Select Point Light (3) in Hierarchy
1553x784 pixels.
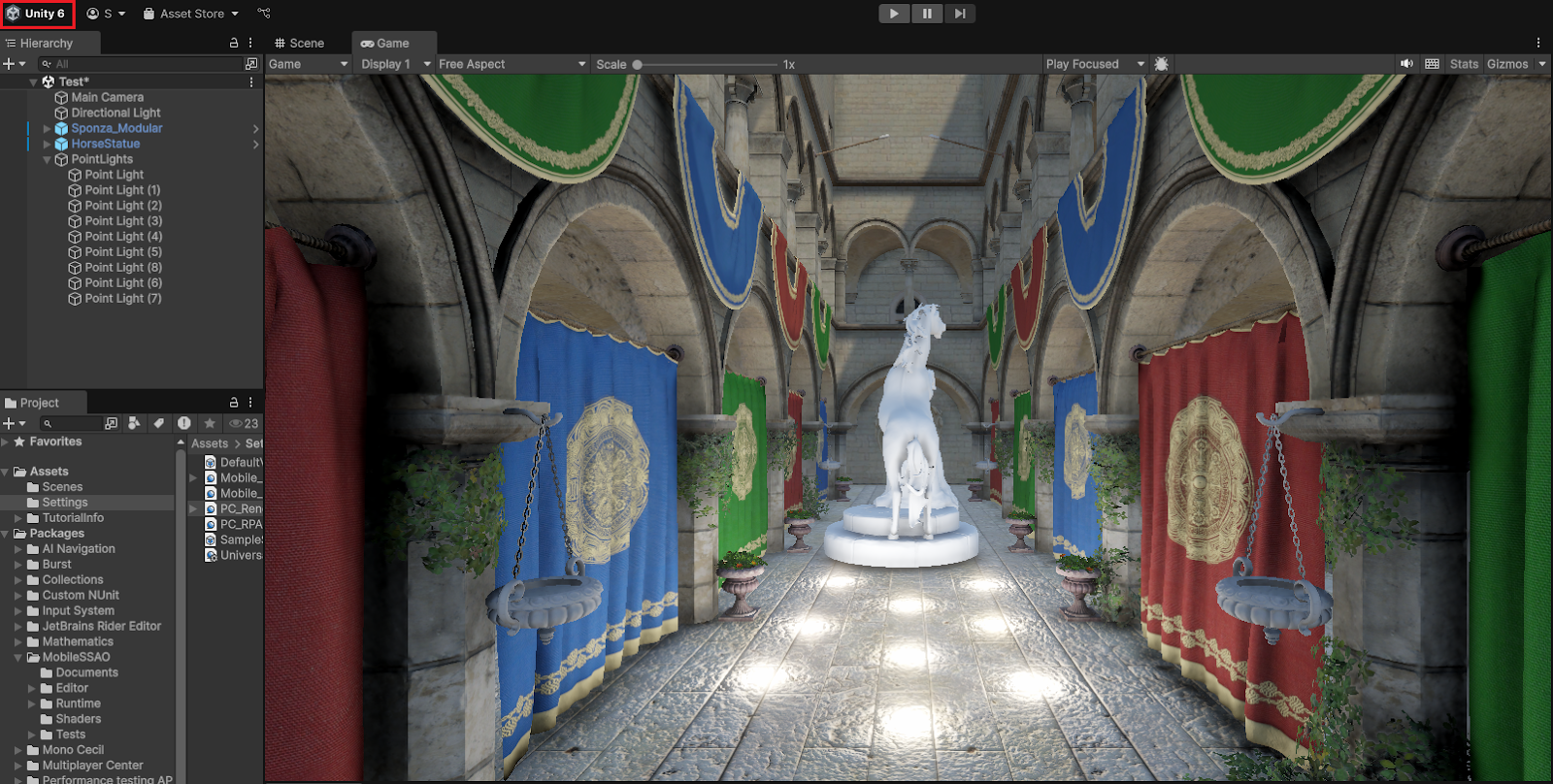123,221
